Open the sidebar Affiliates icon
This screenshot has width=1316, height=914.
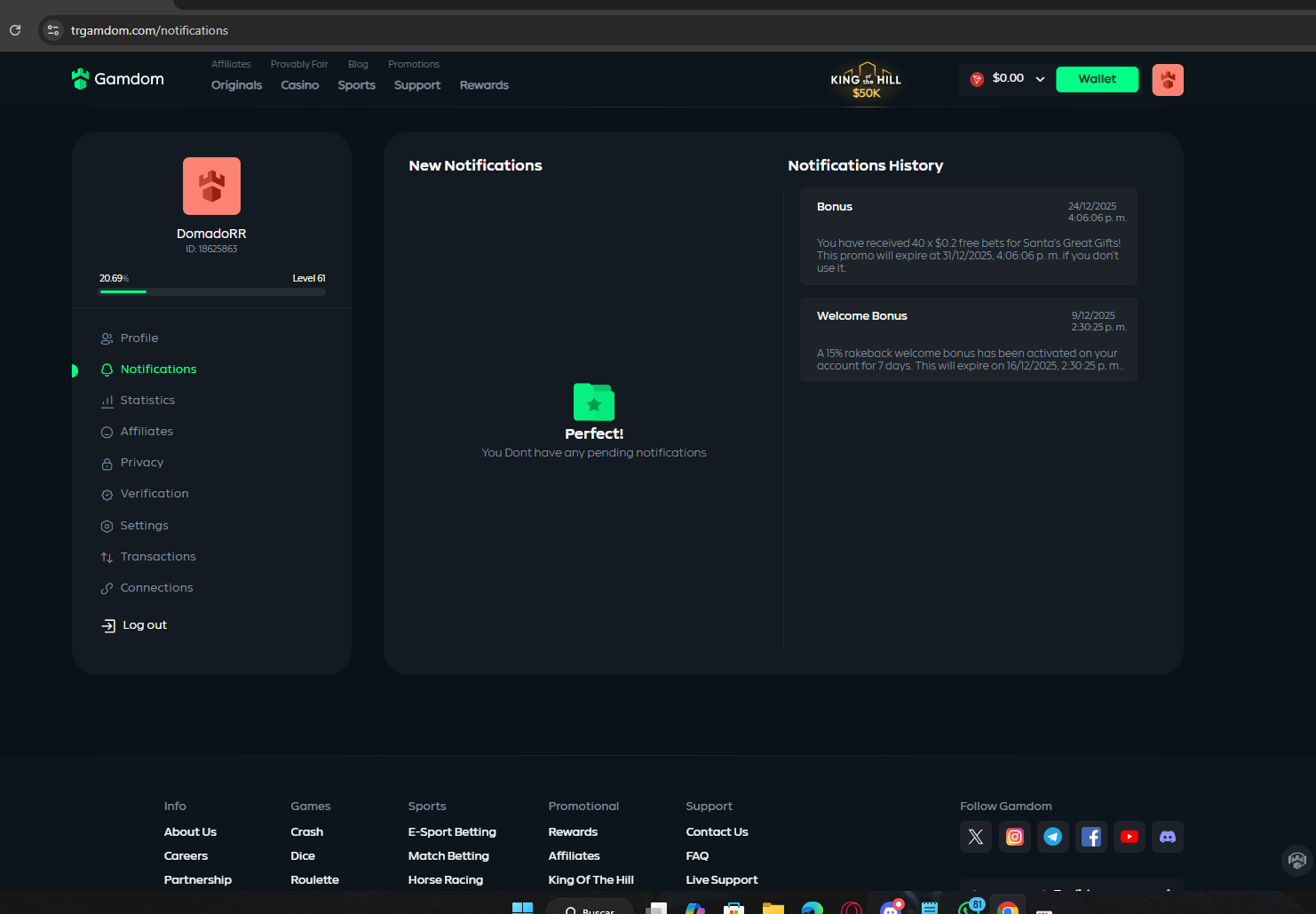[107, 432]
